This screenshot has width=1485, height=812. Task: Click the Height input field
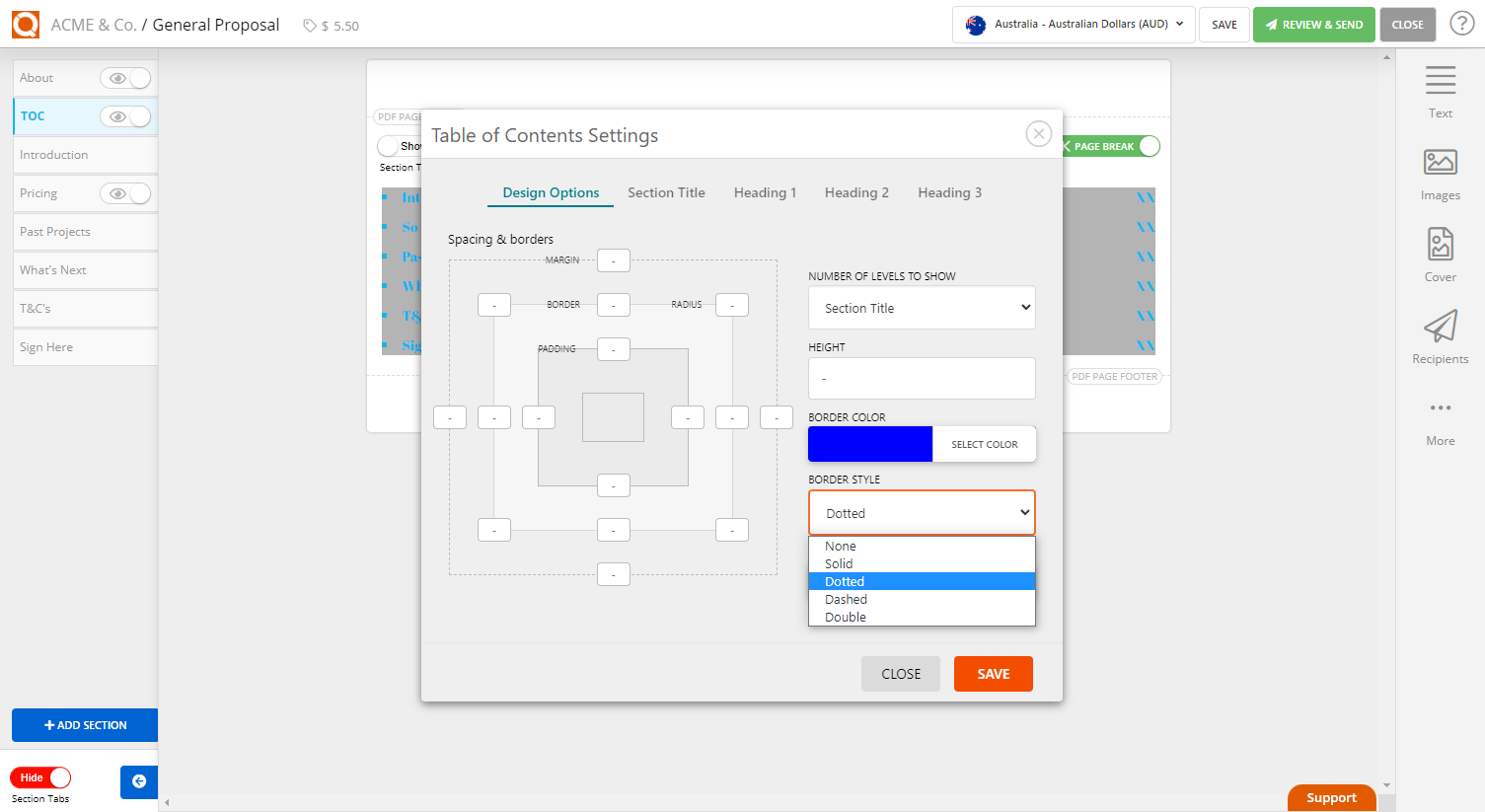[x=921, y=378]
